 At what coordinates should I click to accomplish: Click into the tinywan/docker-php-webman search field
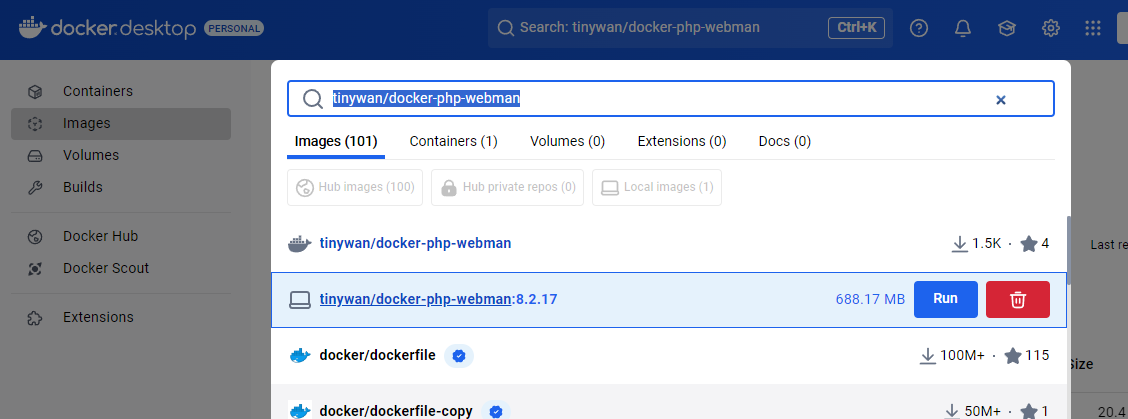(670, 99)
